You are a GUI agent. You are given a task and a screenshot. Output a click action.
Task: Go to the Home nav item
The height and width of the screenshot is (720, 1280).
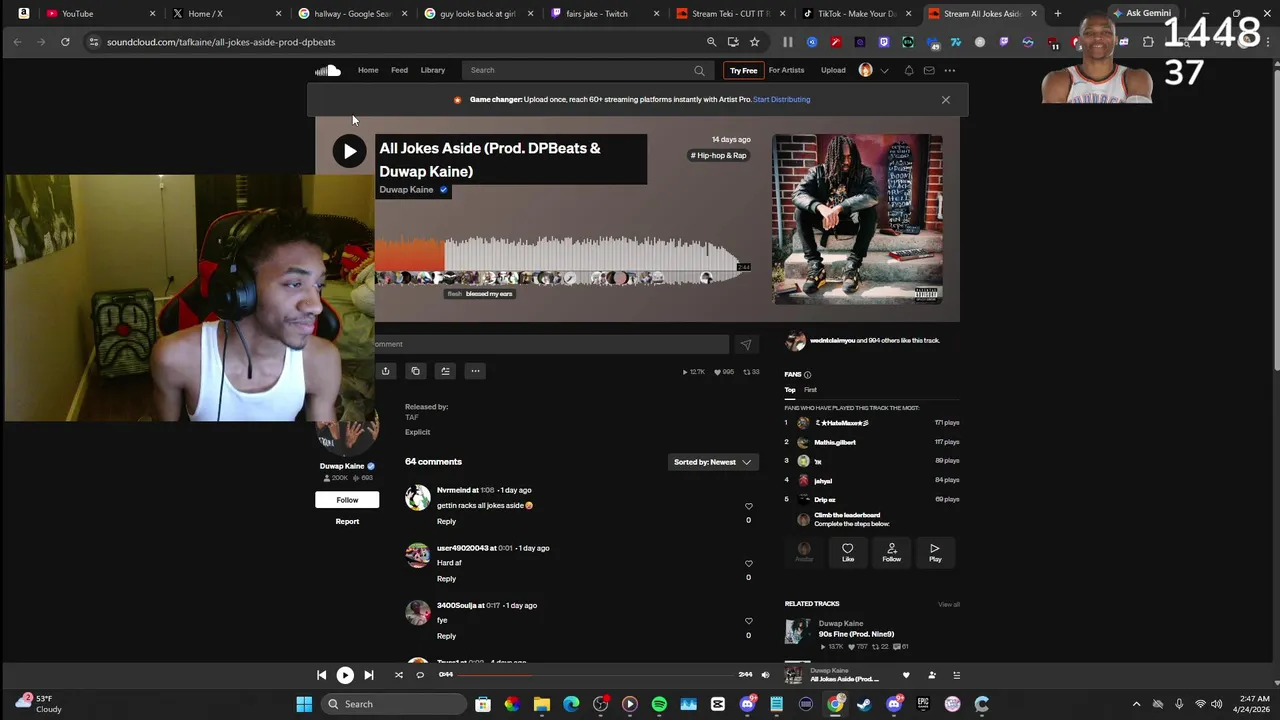pyautogui.click(x=368, y=70)
